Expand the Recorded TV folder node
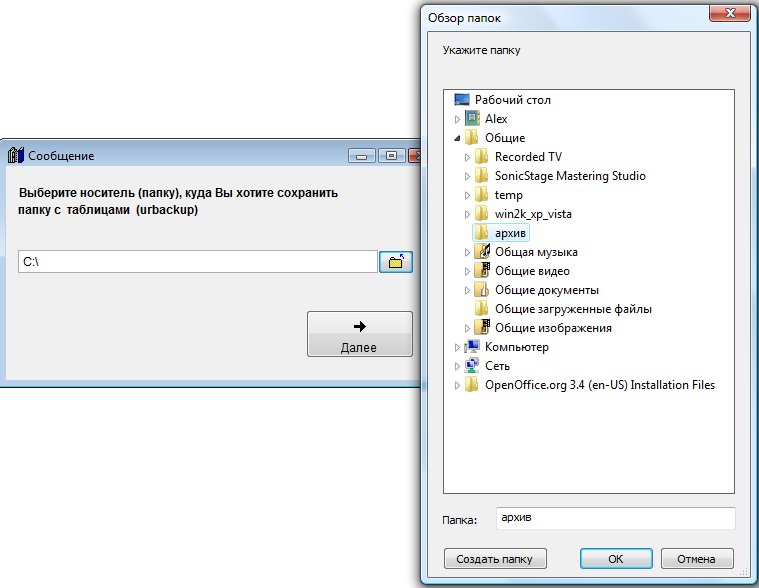 pos(467,157)
